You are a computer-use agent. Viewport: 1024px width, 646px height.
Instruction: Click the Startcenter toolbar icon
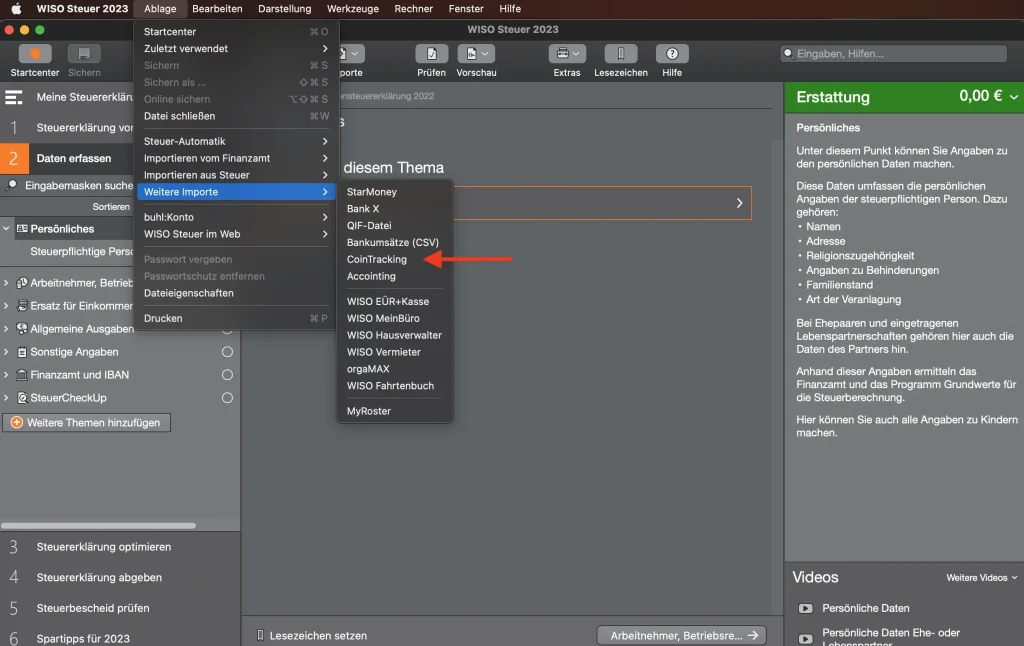[34, 54]
